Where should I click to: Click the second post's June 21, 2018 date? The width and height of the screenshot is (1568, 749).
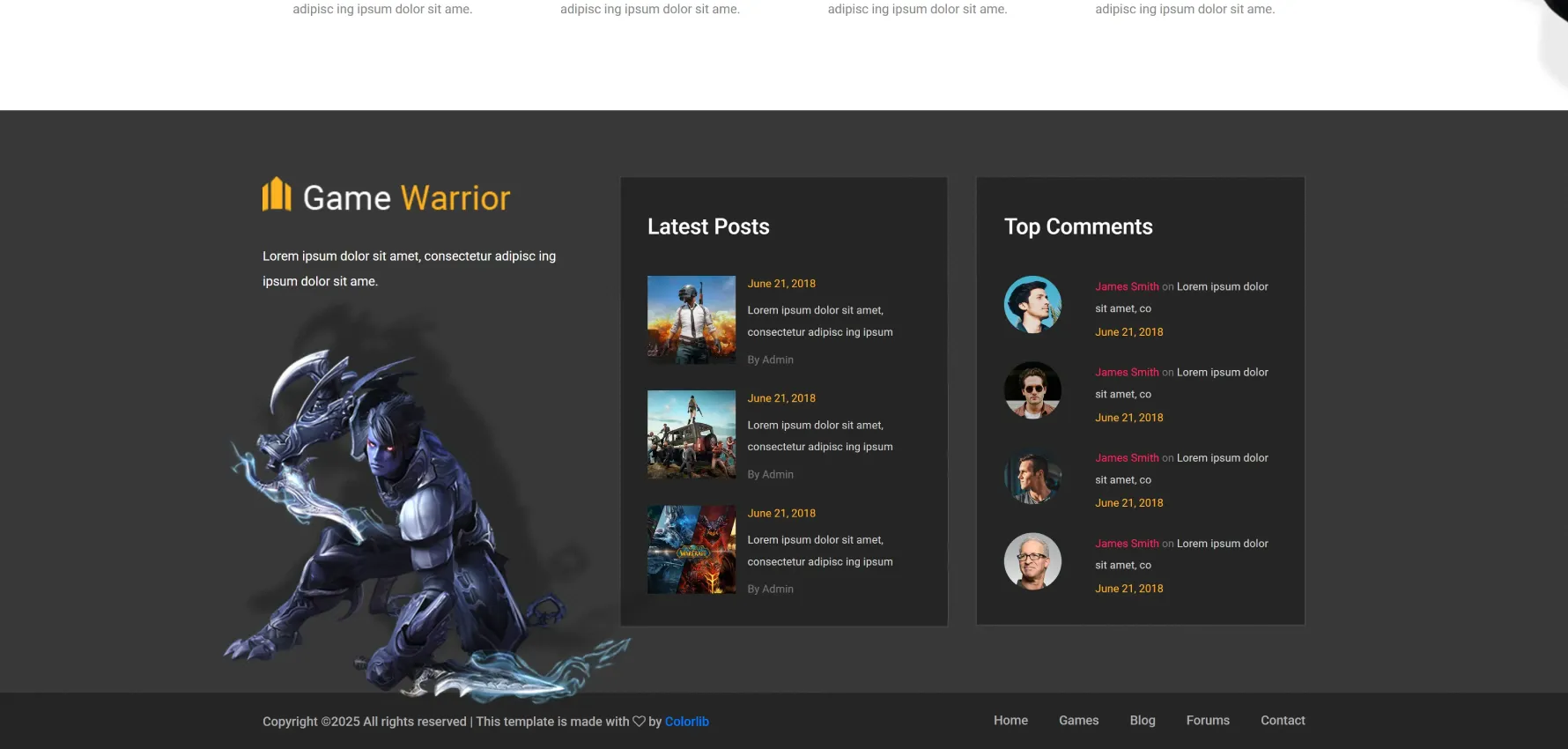click(x=781, y=398)
